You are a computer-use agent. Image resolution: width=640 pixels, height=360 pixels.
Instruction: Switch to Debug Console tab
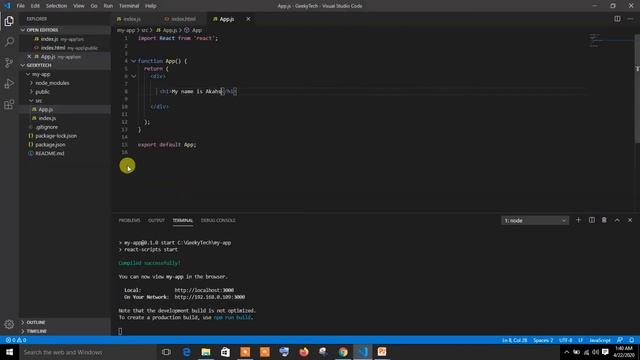(x=218, y=220)
